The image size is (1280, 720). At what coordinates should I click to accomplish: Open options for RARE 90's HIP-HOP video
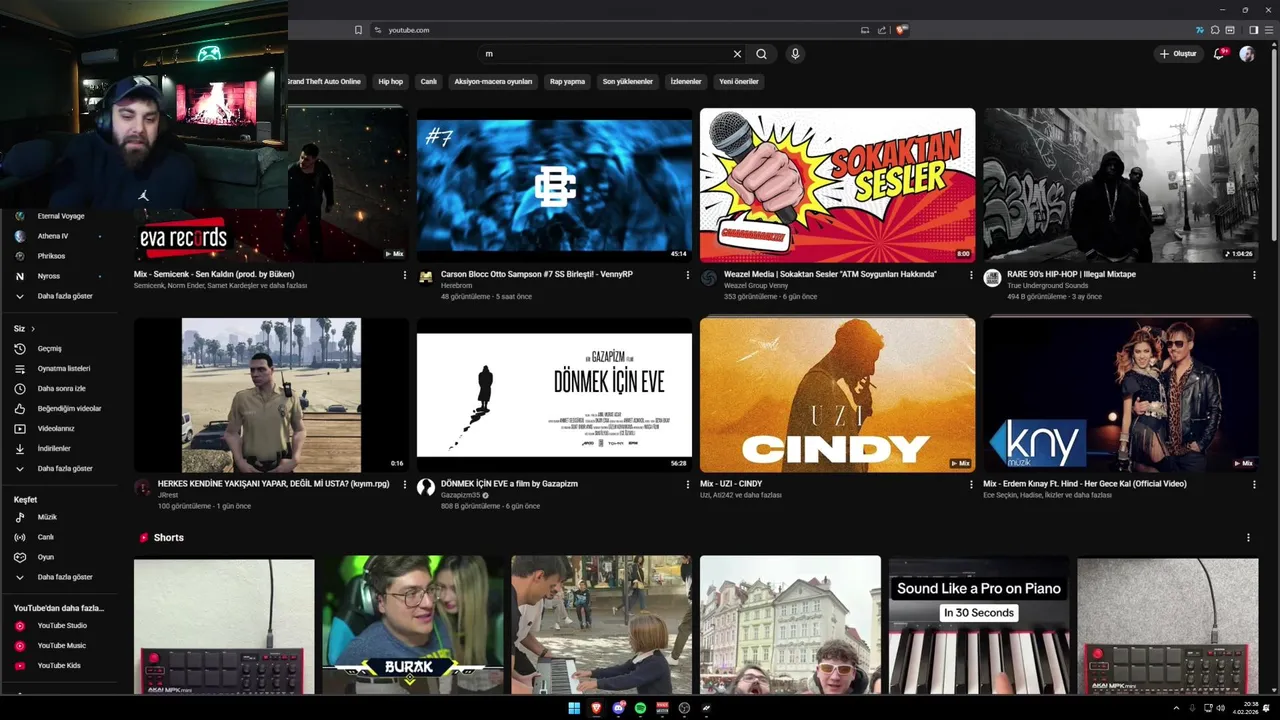click(1254, 275)
